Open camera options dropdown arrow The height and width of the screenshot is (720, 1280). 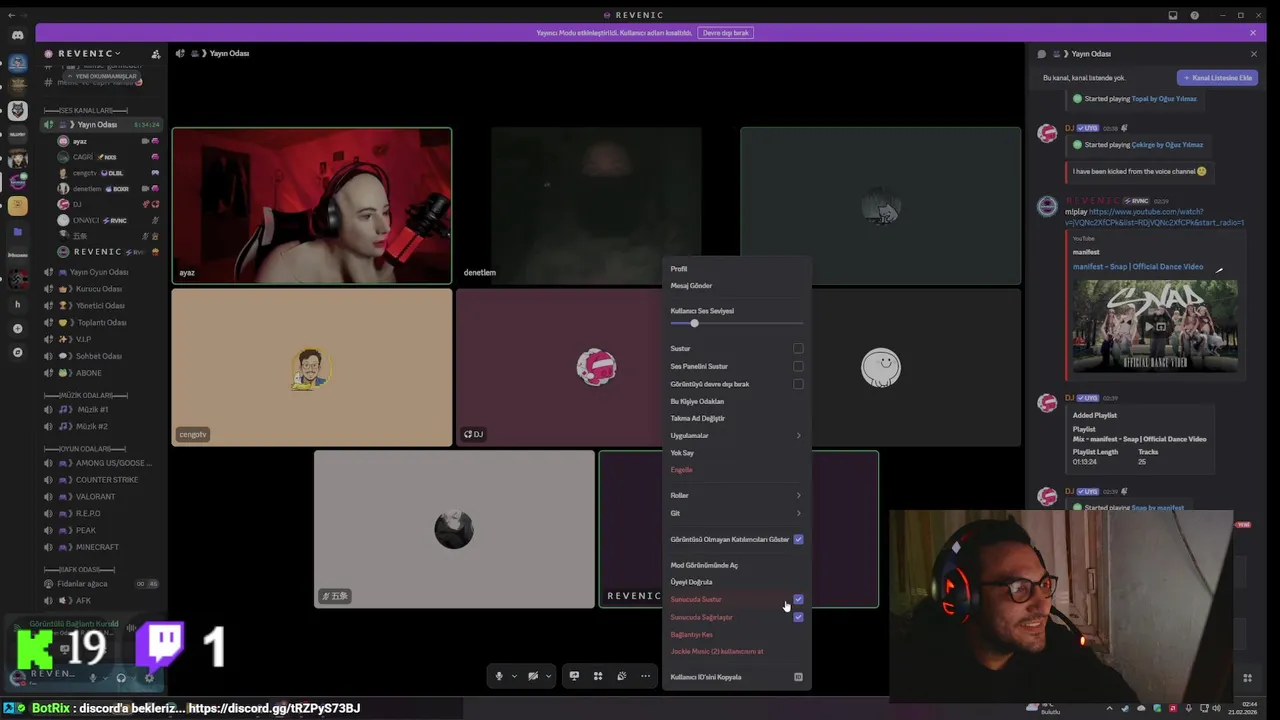point(548,676)
